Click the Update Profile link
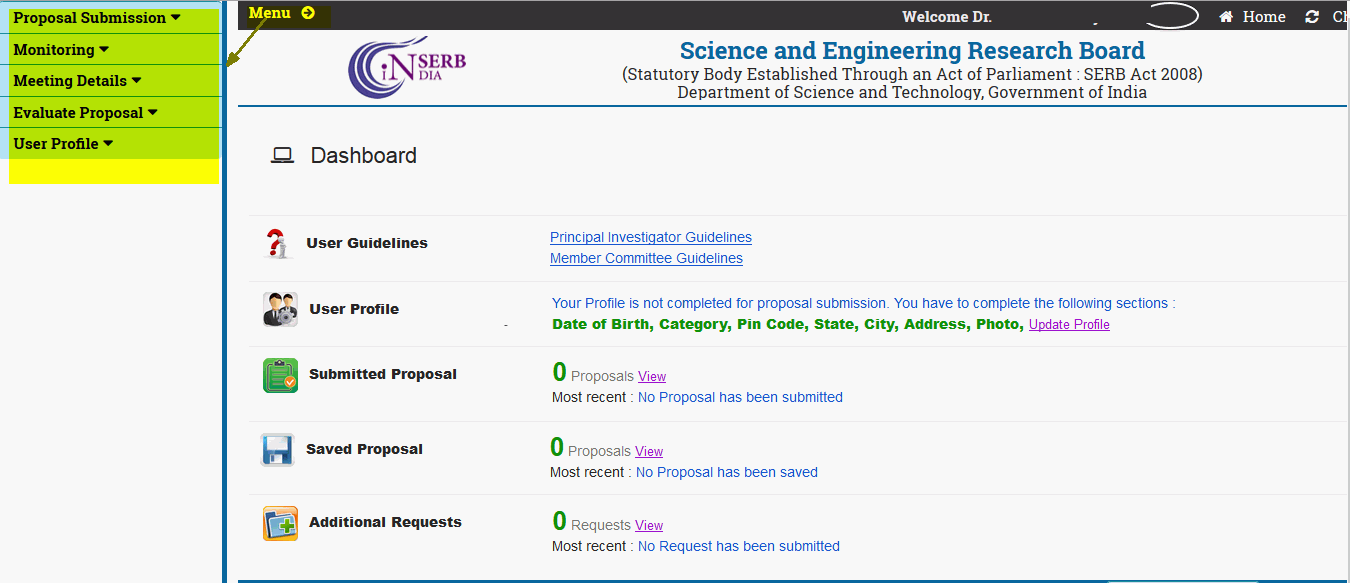This screenshot has width=1350, height=583. pos(1069,325)
